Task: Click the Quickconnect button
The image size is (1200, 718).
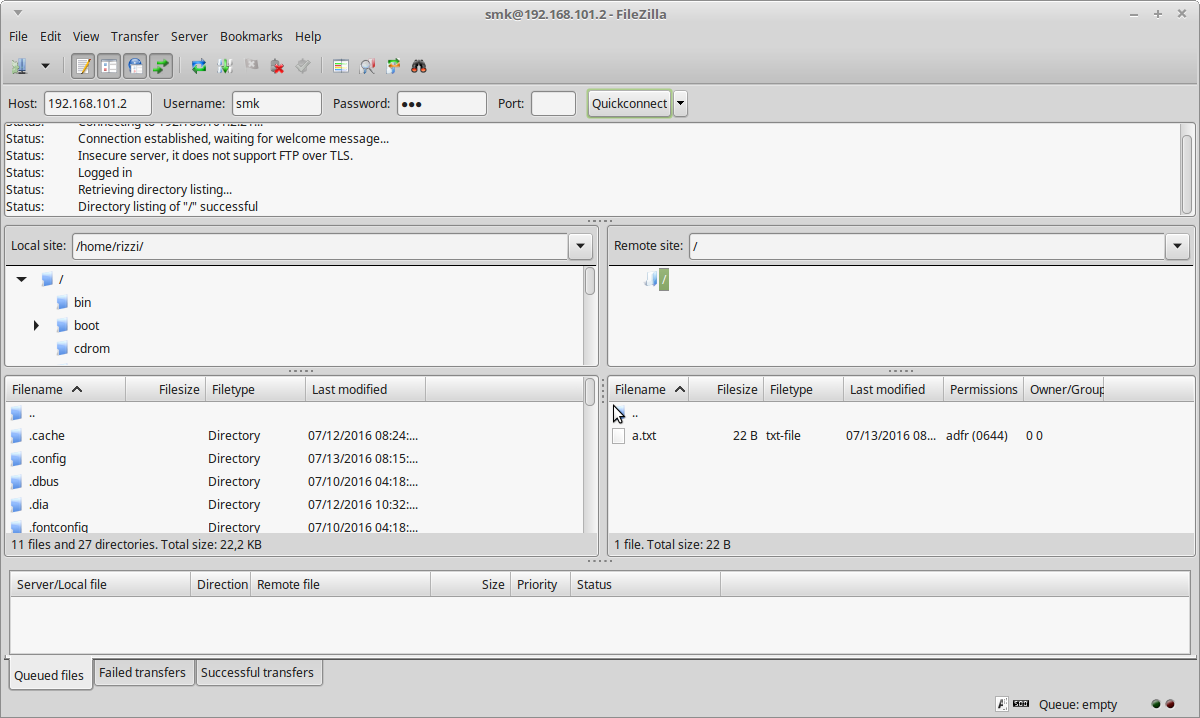Action: click(x=629, y=104)
